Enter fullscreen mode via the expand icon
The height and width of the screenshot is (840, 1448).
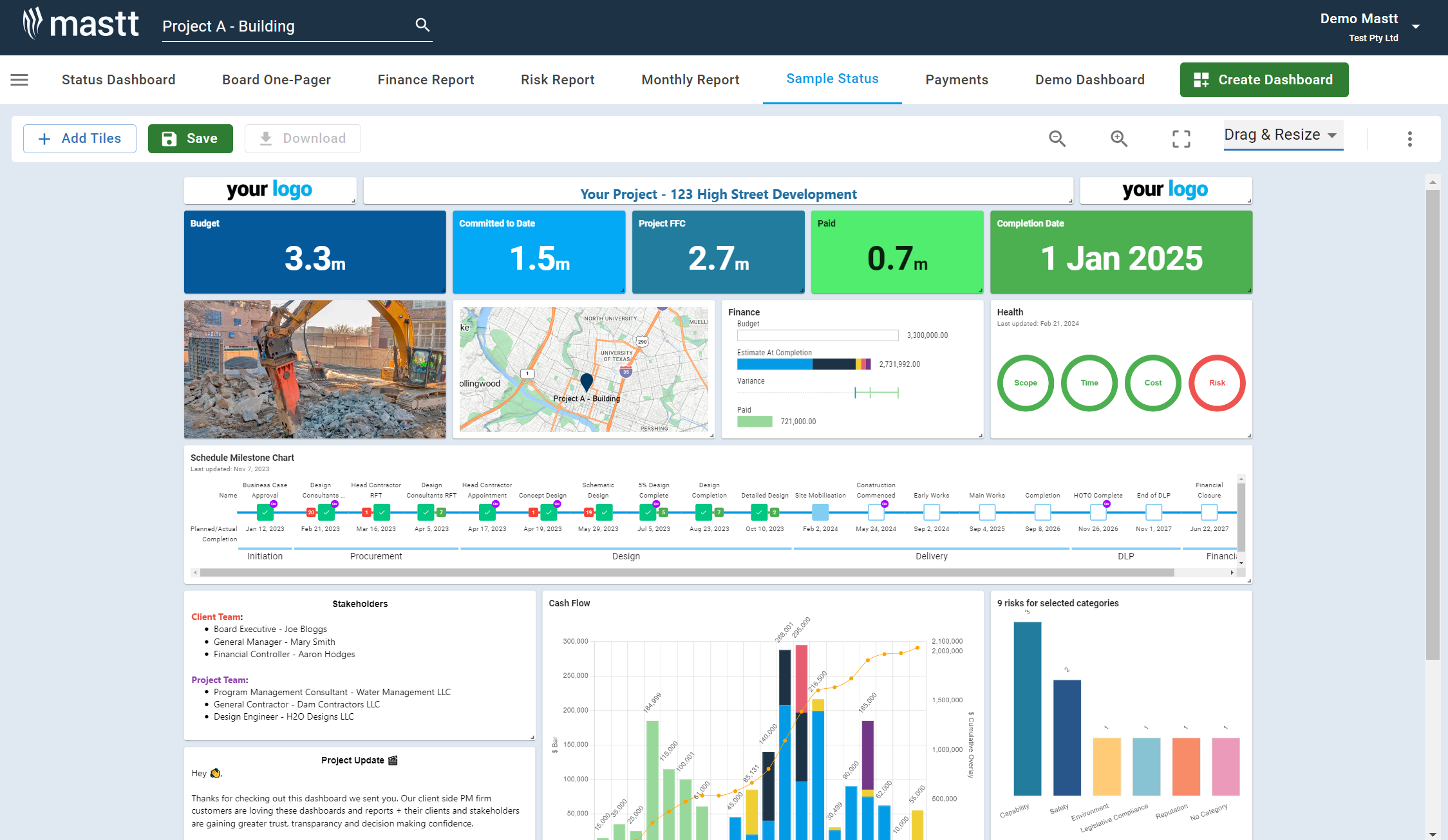[x=1181, y=138]
